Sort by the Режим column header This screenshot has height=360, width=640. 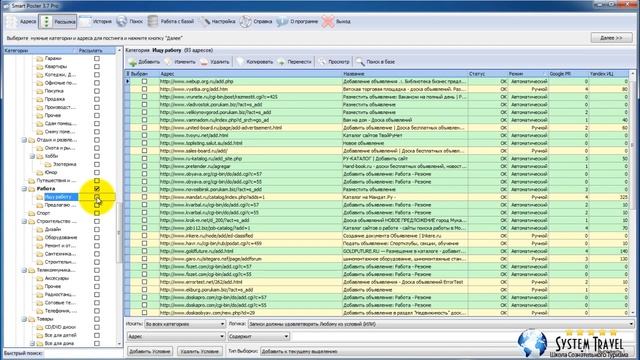(527, 74)
